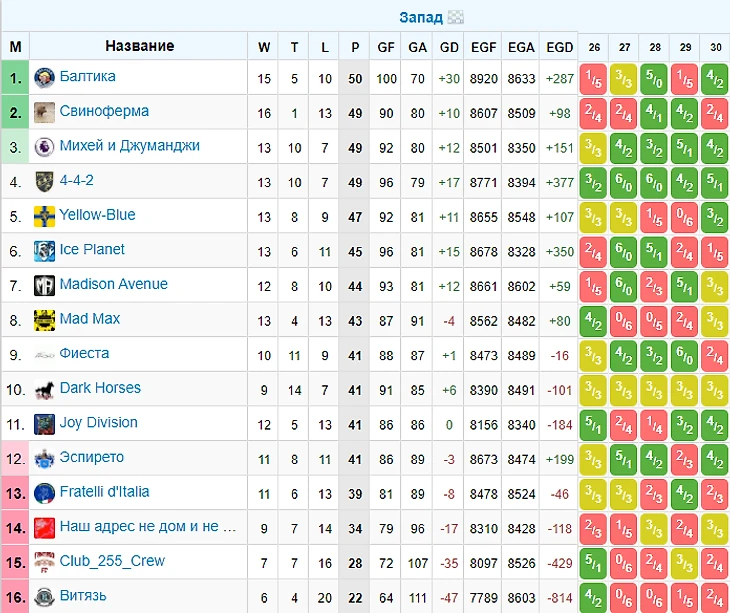
Task: Sort table by the EGD column header
Action: point(560,46)
